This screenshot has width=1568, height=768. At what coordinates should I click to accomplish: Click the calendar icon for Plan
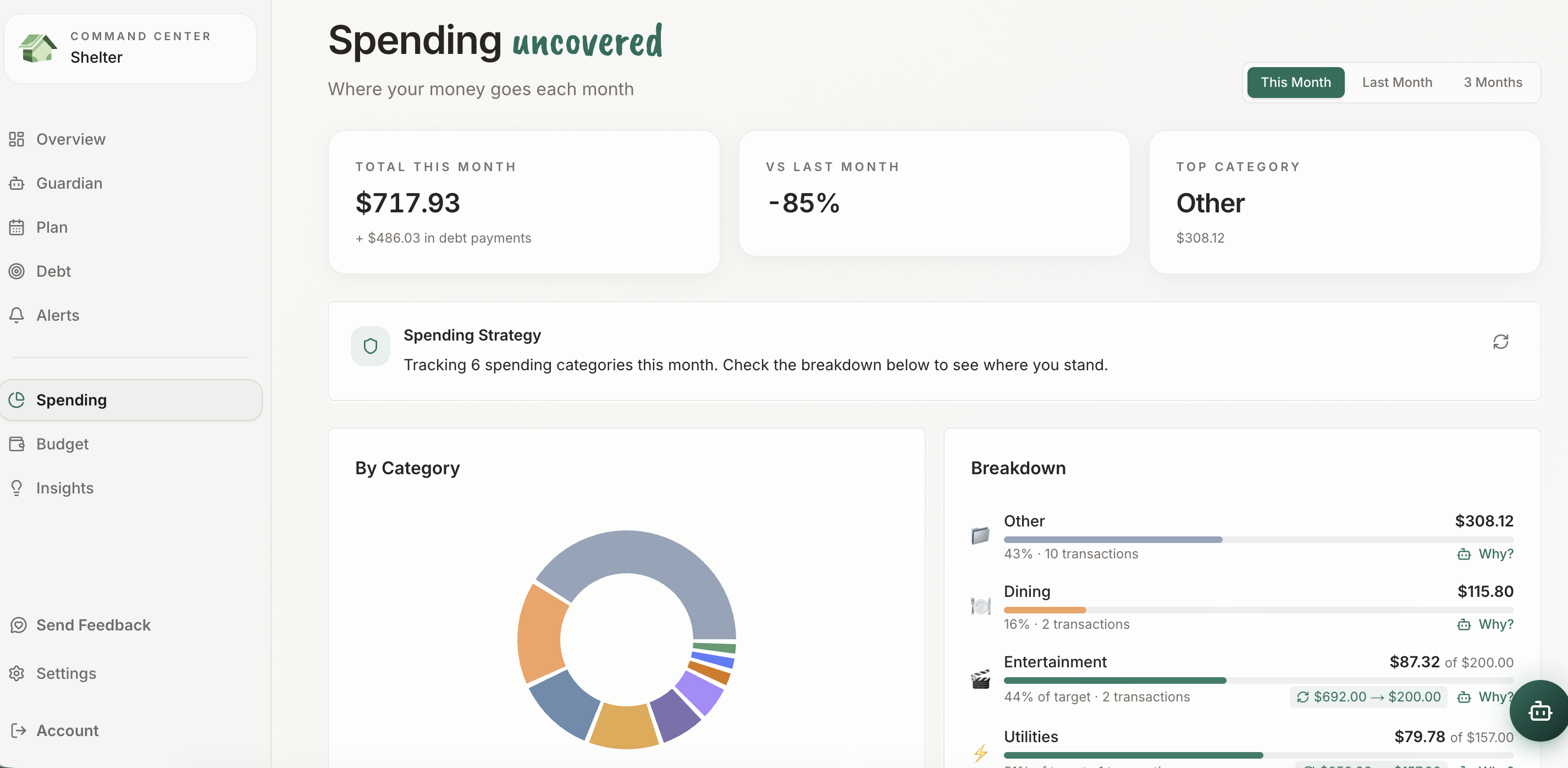[16, 227]
